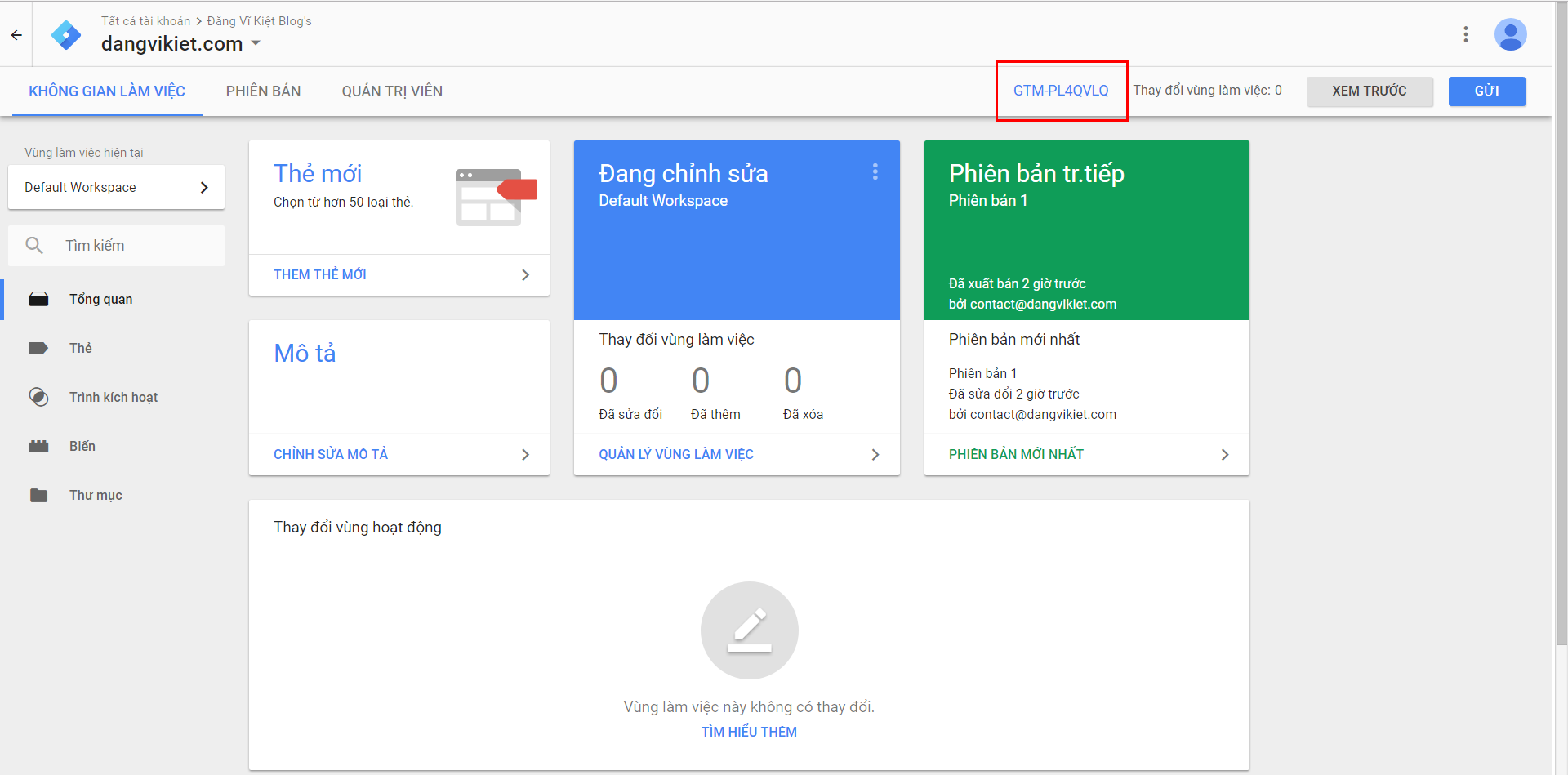Click Đã xuất bản 2 giờ trước text

pyautogui.click(x=1017, y=283)
